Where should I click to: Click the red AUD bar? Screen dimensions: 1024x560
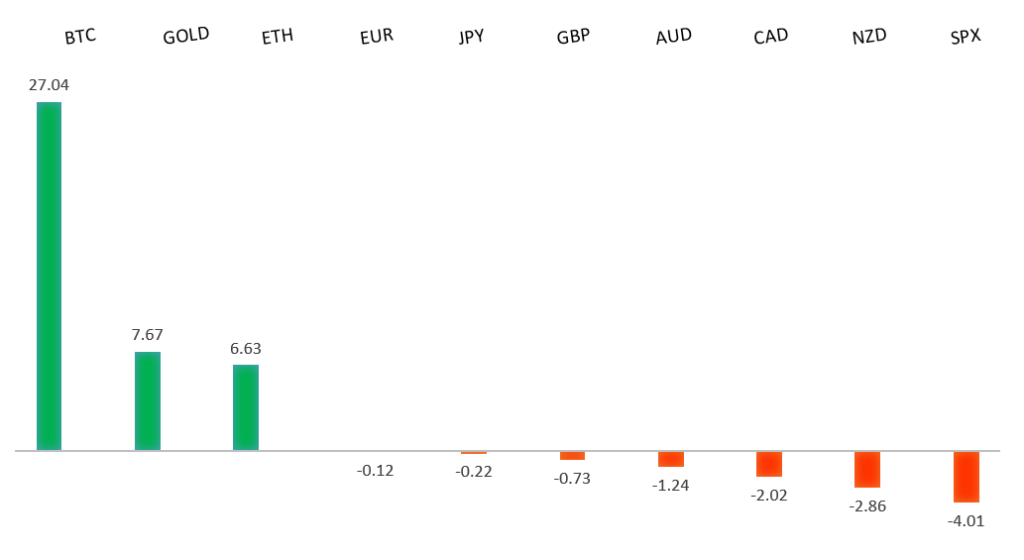point(671,458)
